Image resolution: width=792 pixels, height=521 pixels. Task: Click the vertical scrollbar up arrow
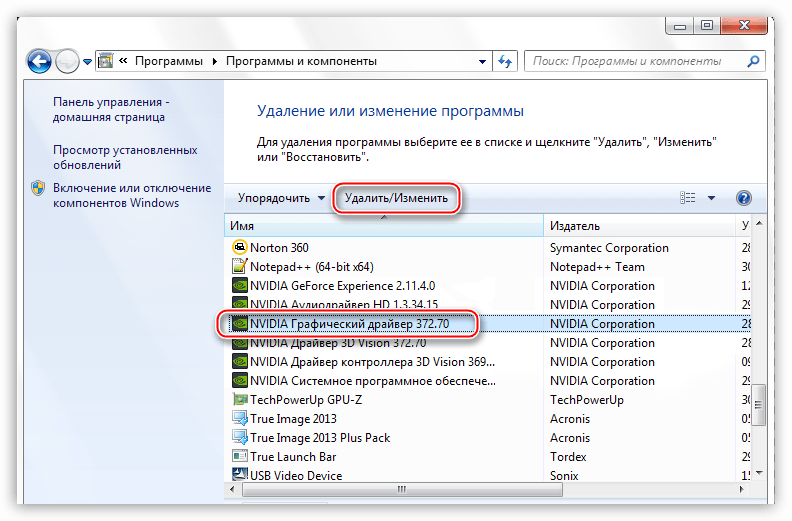pos(759,223)
